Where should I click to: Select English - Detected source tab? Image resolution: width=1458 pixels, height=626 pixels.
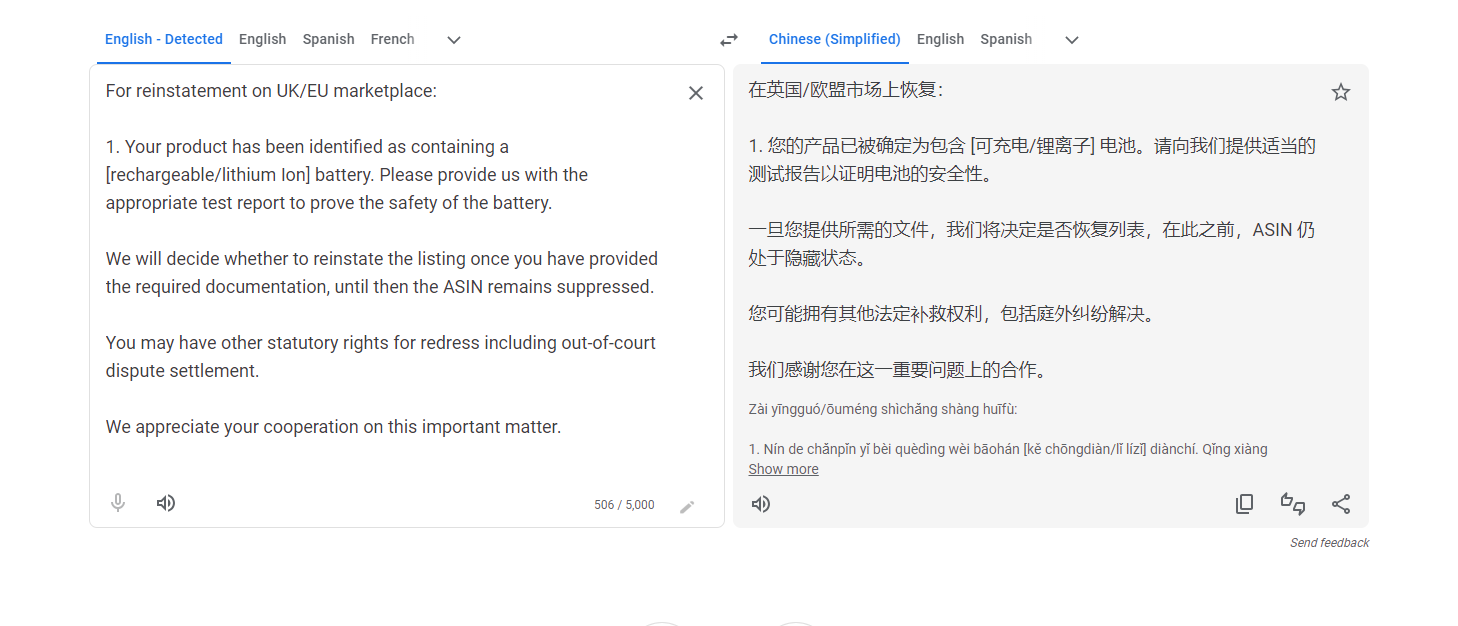click(x=164, y=39)
